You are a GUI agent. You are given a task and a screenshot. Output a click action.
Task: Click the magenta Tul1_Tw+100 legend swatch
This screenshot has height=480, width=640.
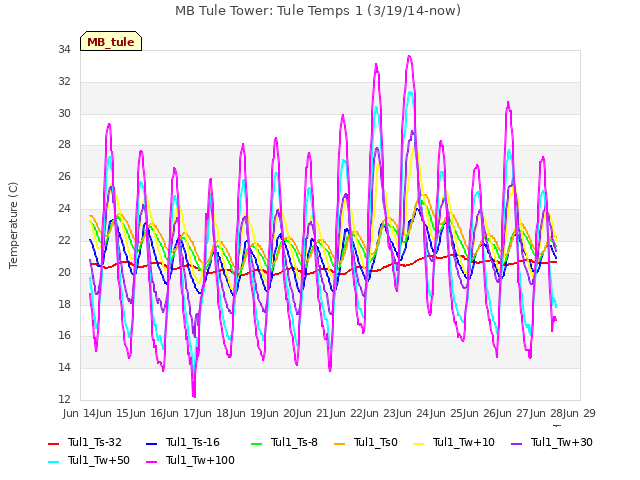pyautogui.click(x=151, y=462)
